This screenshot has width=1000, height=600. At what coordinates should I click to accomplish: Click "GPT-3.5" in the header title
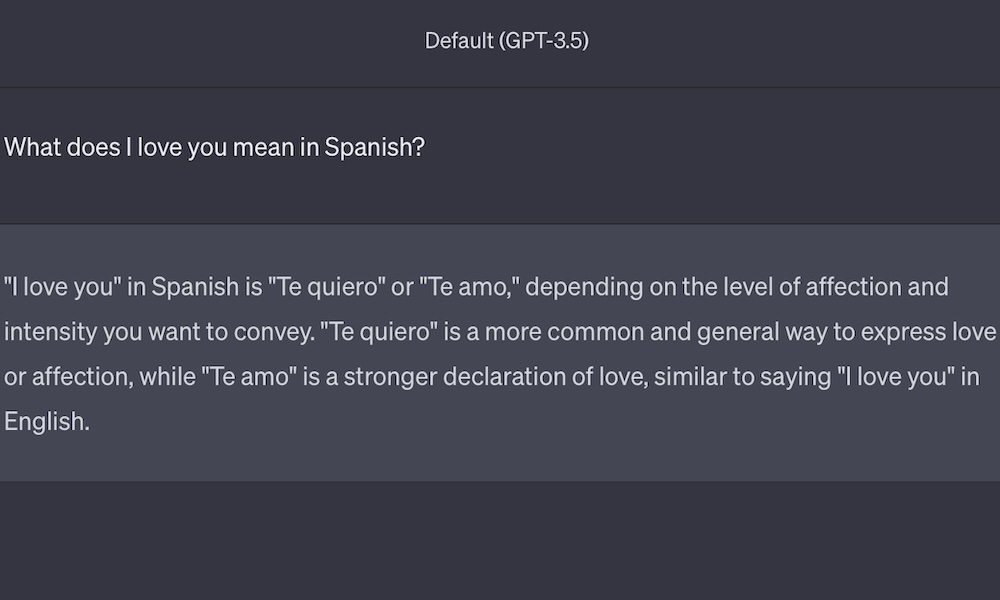[546, 41]
